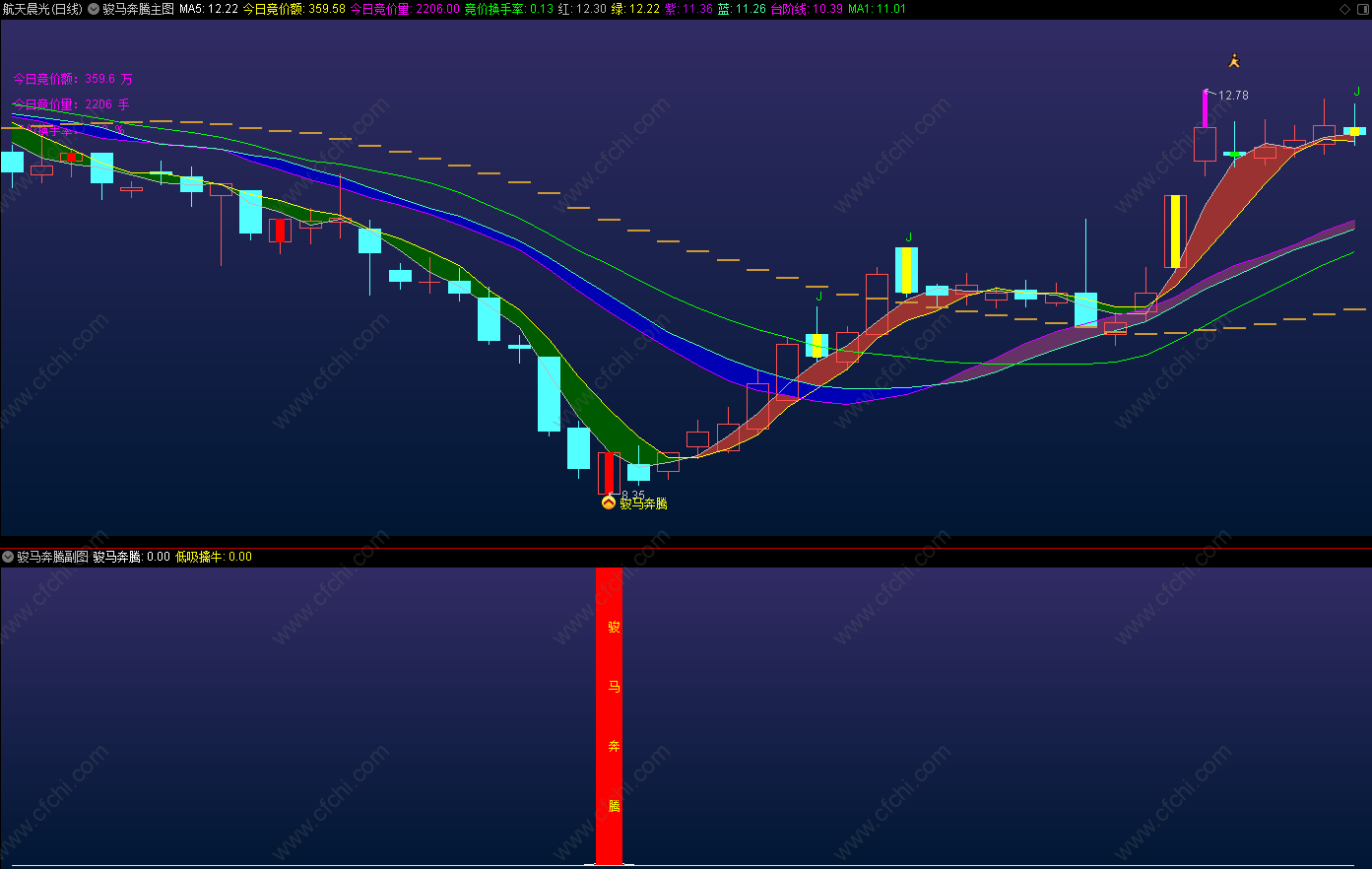
Task: Click the 今日竞价额: 359.6 万 chart label
Action: (73, 79)
